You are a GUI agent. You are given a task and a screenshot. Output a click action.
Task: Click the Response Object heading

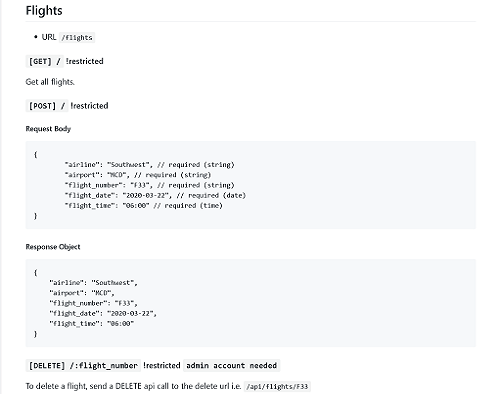(x=53, y=247)
